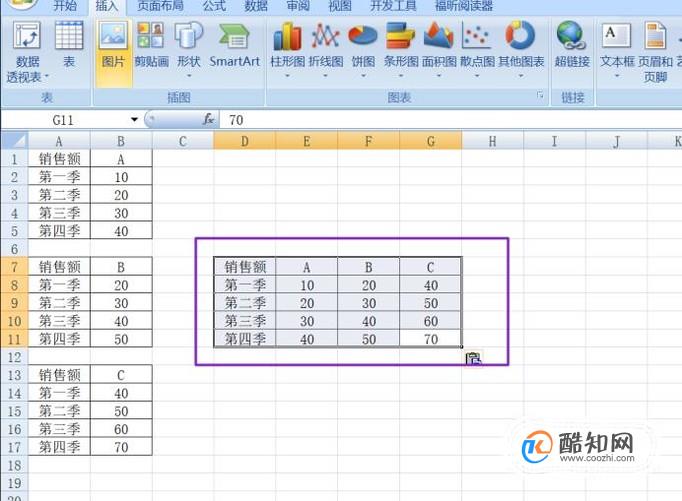Expand the scatter chart dropdown arrow

coord(477,76)
